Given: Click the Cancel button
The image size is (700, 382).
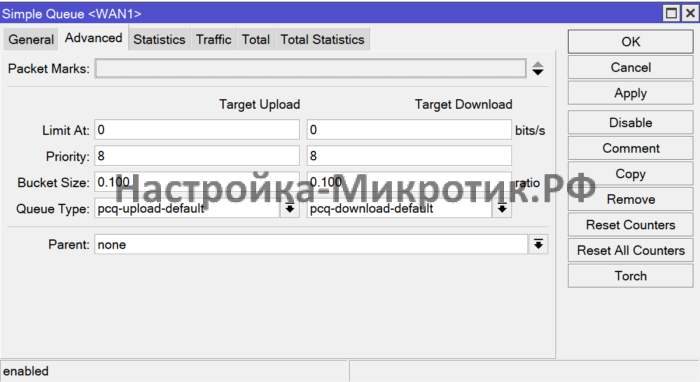Looking at the screenshot, I should pos(630,67).
